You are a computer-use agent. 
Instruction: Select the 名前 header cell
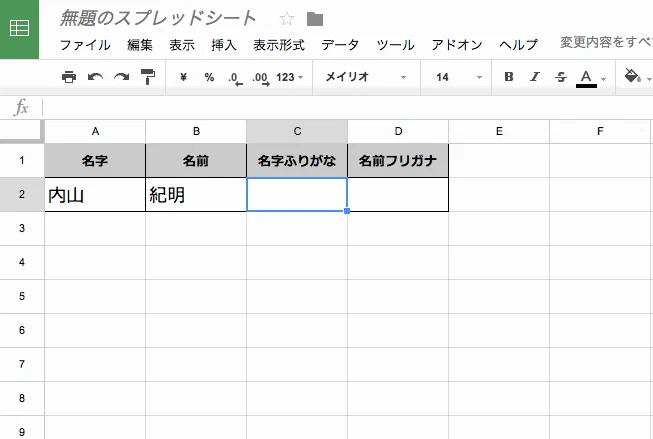tap(196, 160)
